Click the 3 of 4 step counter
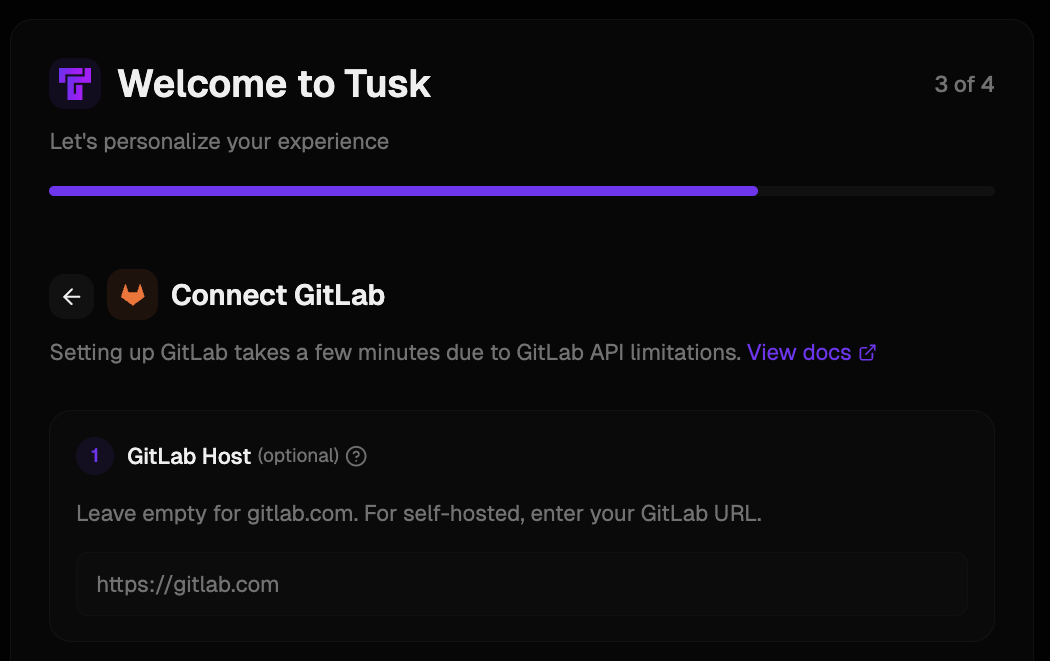The height and width of the screenshot is (661, 1050). click(x=962, y=84)
